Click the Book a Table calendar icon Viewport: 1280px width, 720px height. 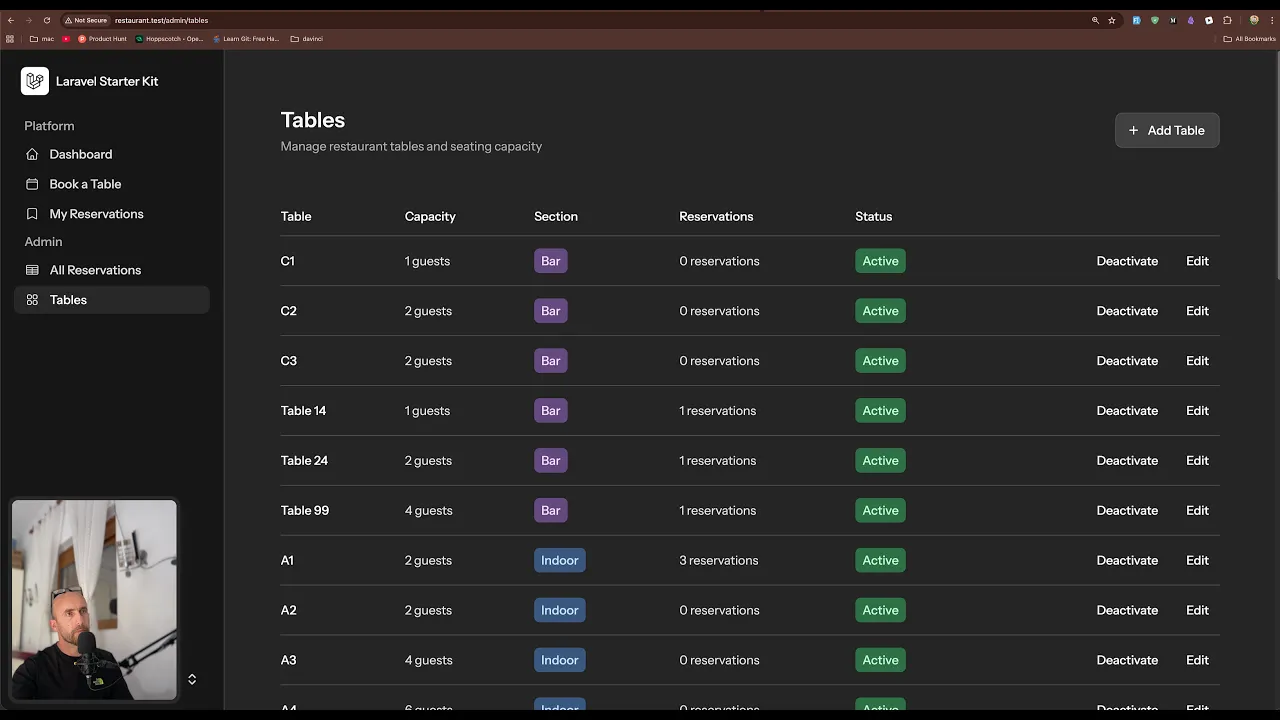pos(33,184)
